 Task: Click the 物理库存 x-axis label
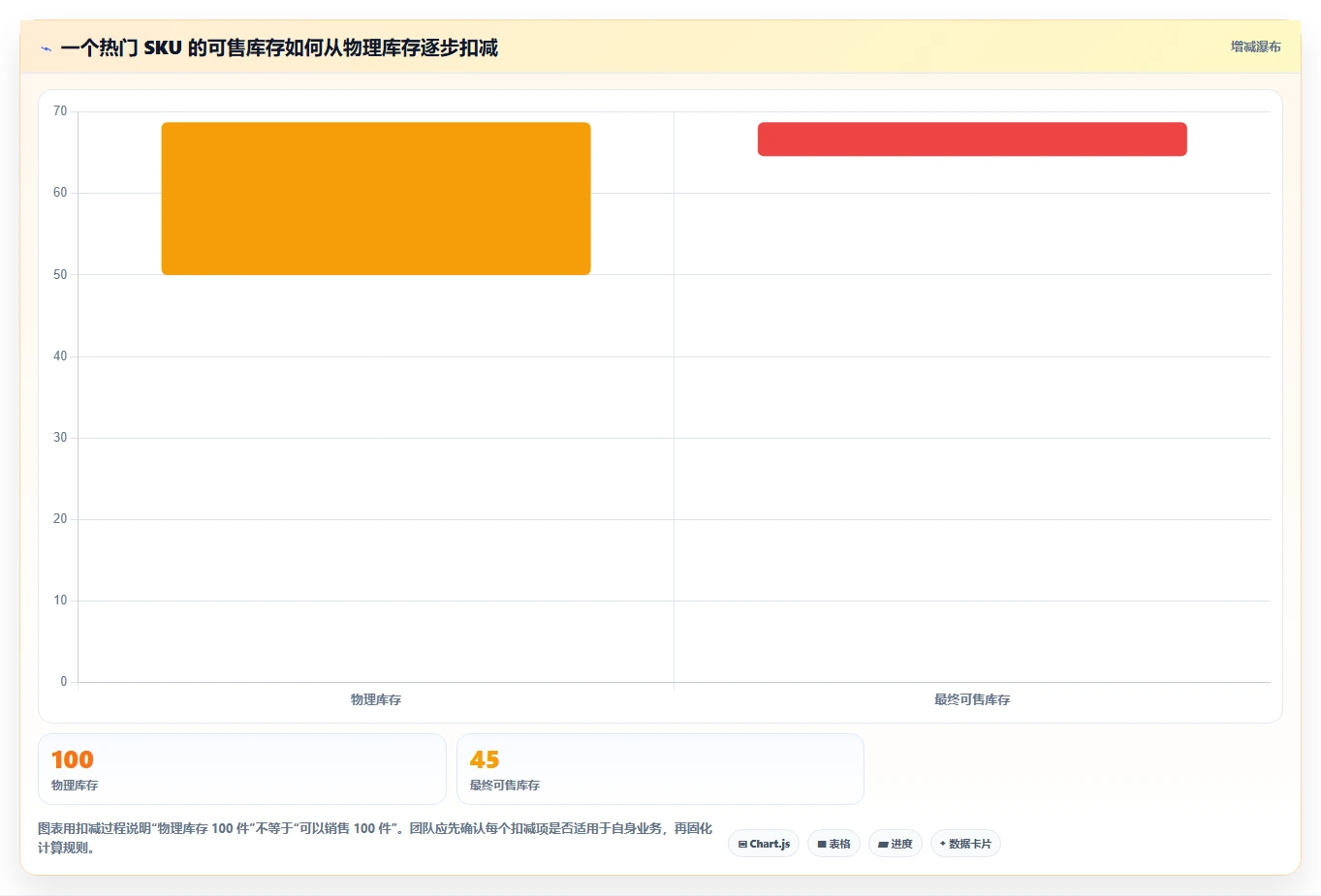pos(376,699)
